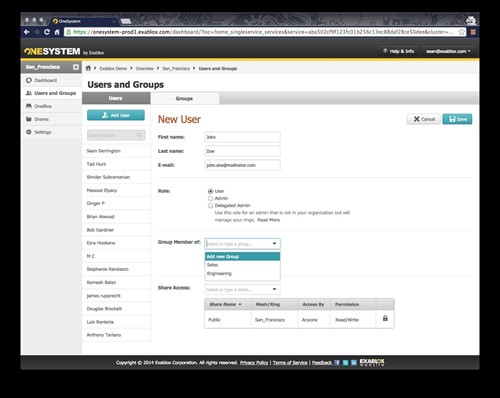Select user Sean Derrington

click(116, 151)
